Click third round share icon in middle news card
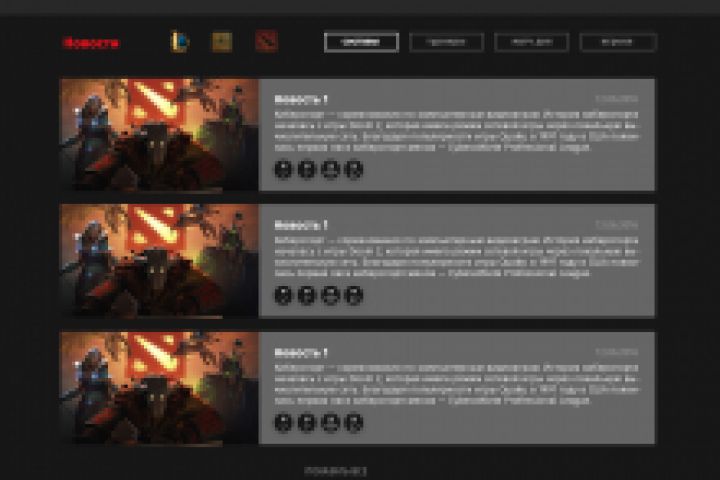 point(331,295)
